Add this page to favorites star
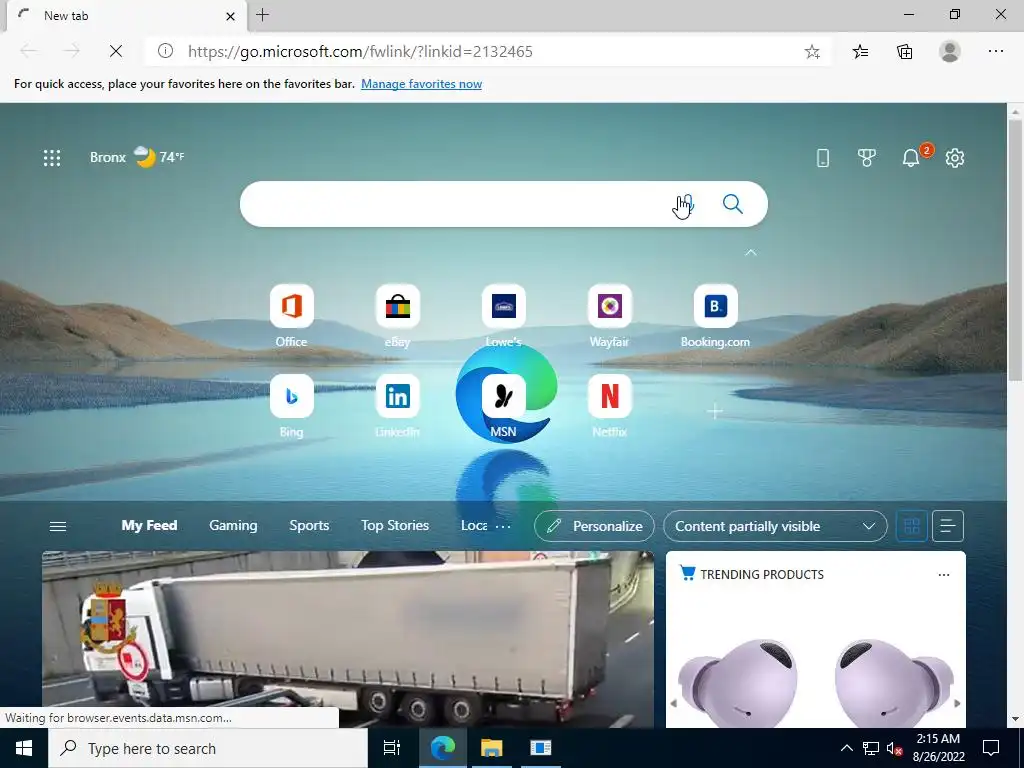Image resolution: width=1024 pixels, height=768 pixels. coord(812,52)
